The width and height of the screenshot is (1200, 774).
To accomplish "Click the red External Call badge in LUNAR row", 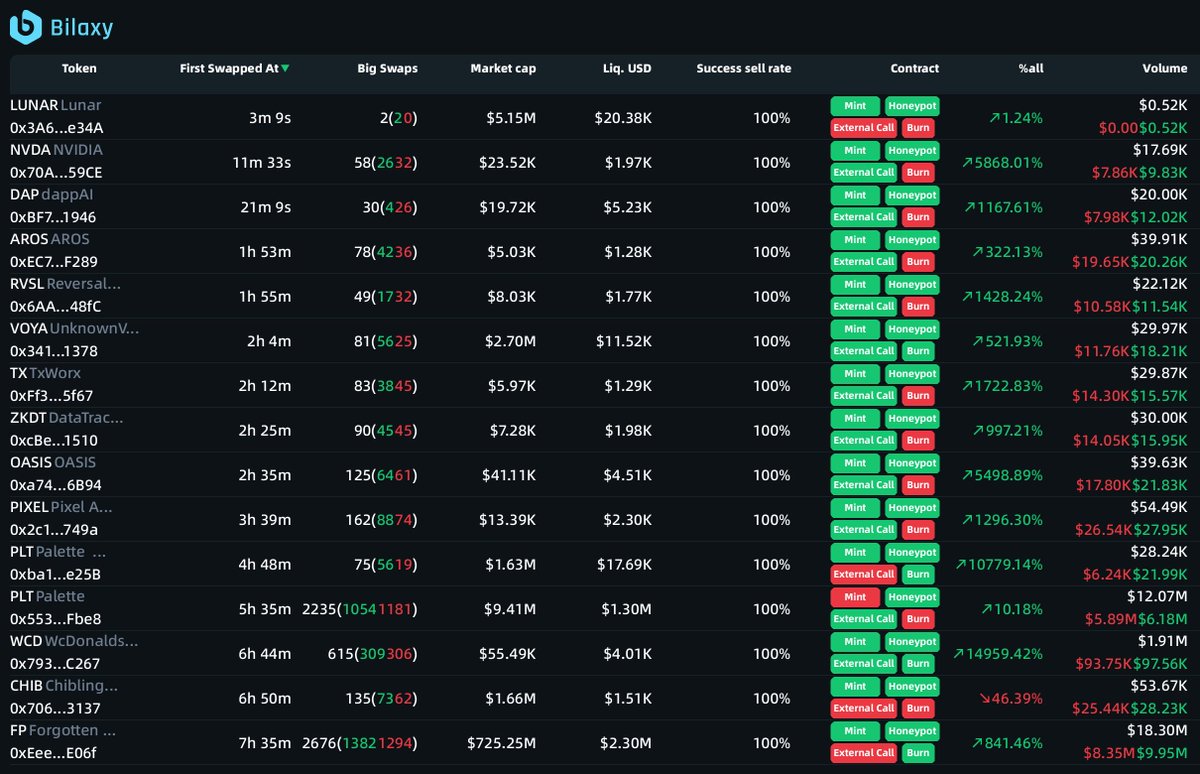I will point(864,128).
